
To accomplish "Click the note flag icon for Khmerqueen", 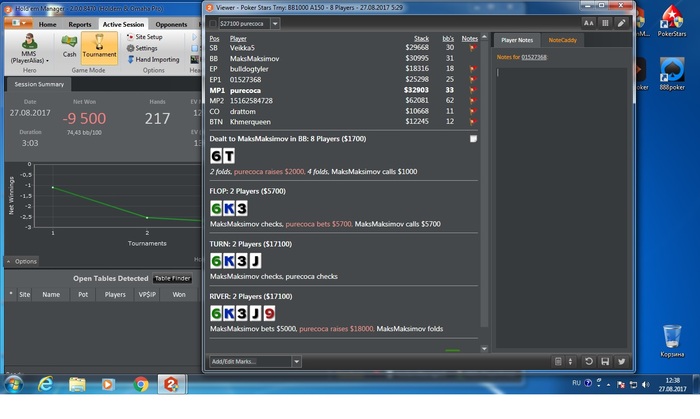I will coord(473,122).
